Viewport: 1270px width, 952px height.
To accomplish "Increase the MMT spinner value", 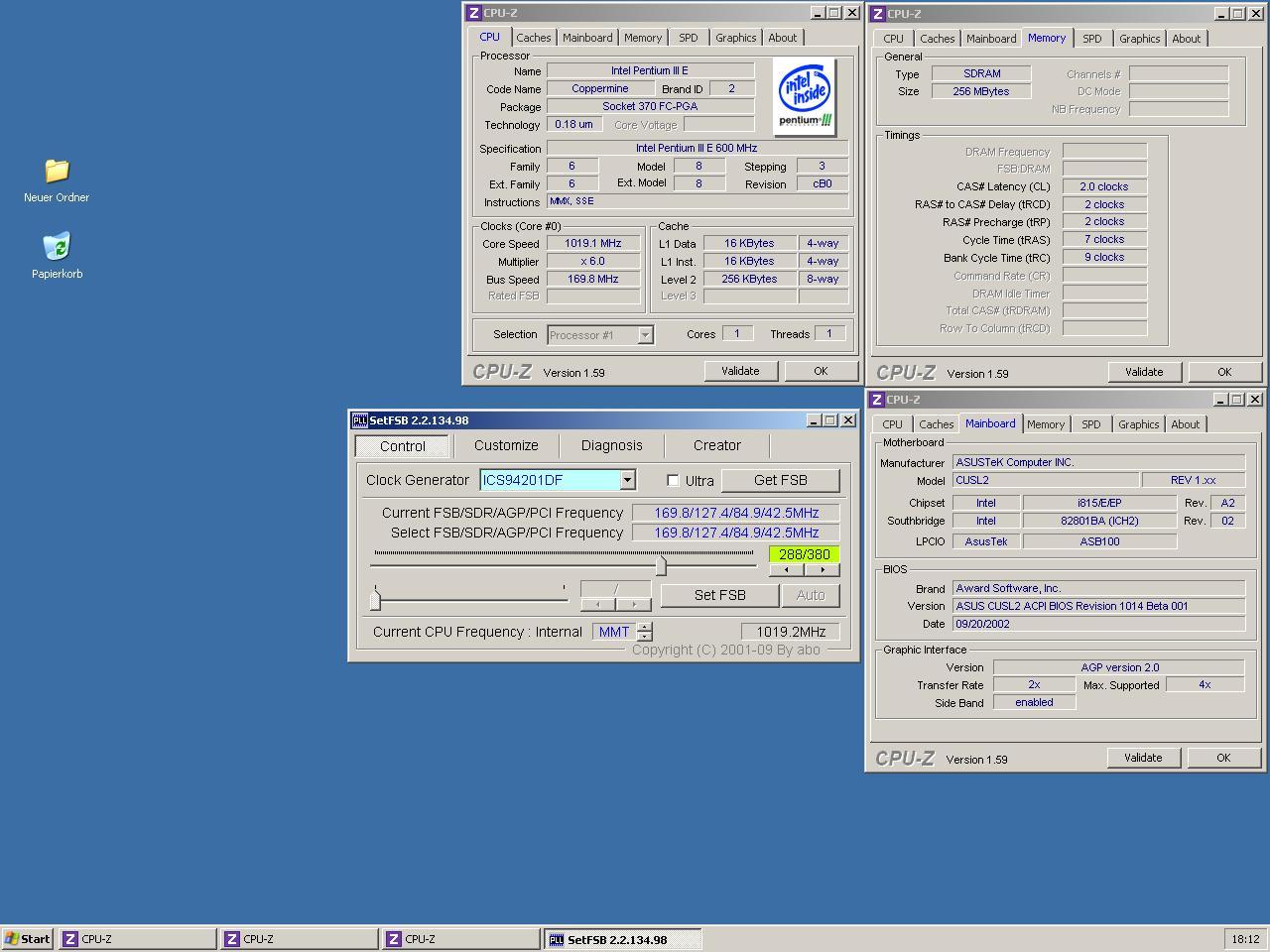I will [x=645, y=627].
